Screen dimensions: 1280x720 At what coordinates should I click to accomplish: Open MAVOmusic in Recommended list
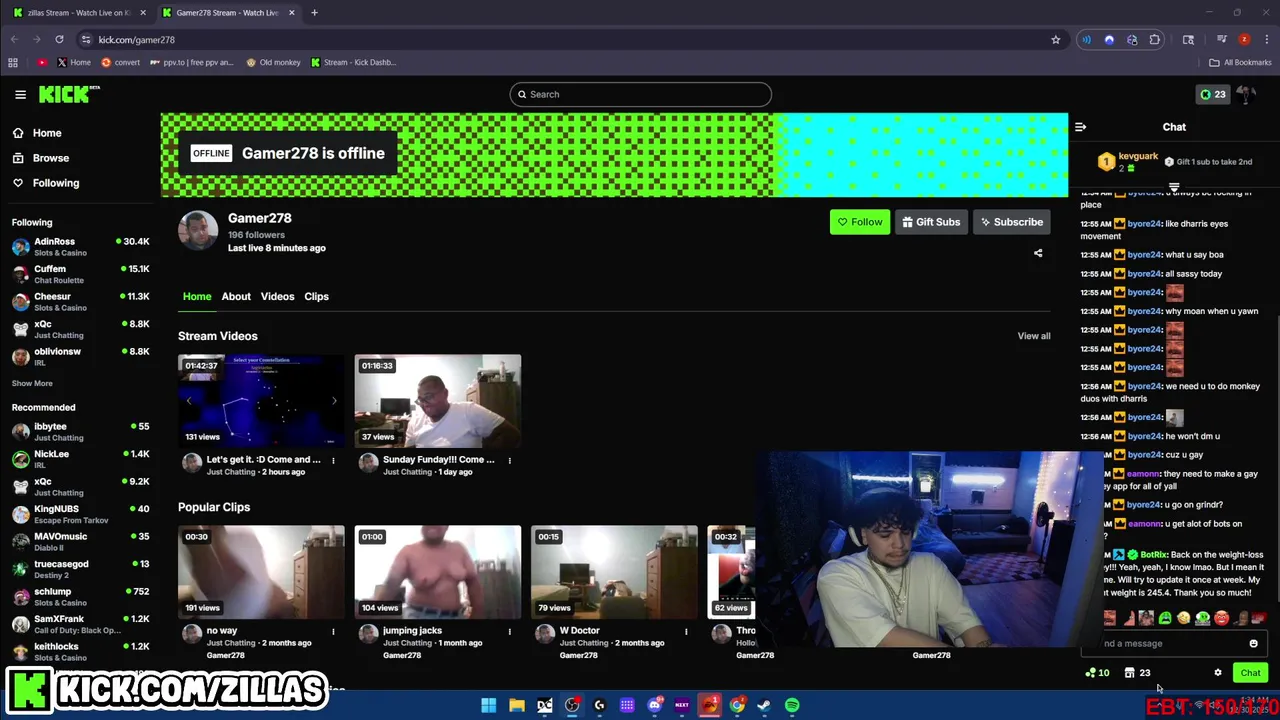80,542
